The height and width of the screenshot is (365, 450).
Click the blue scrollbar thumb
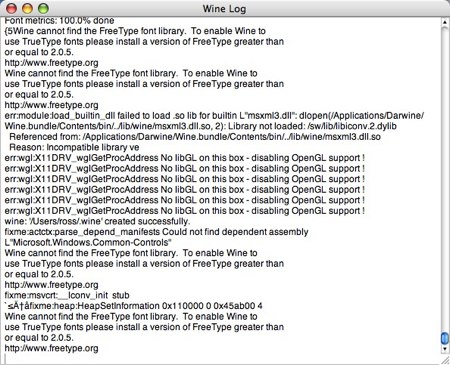445,338
